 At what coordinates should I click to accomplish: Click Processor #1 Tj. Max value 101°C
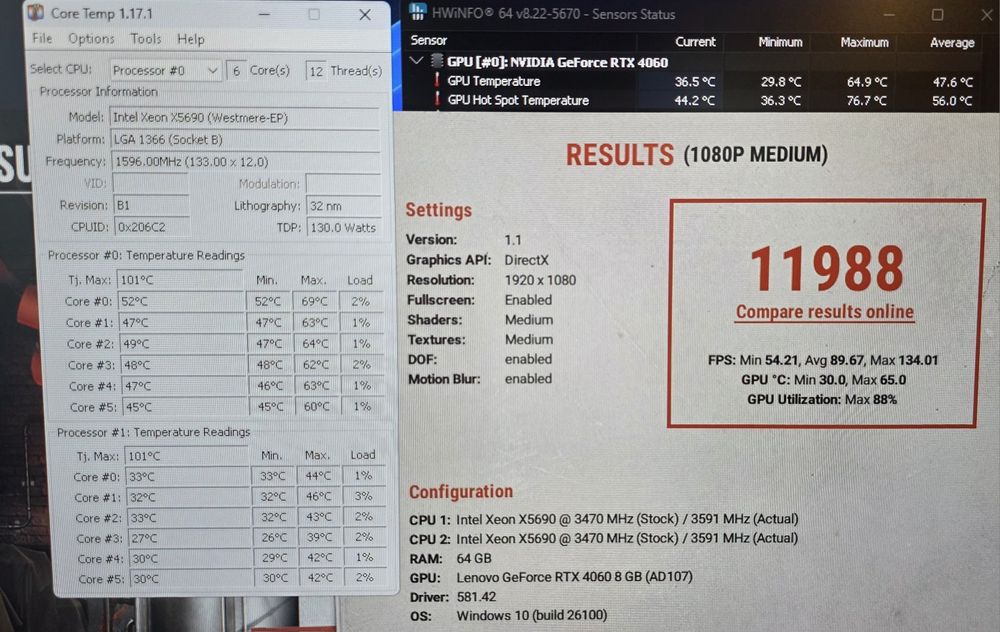(x=187, y=456)
